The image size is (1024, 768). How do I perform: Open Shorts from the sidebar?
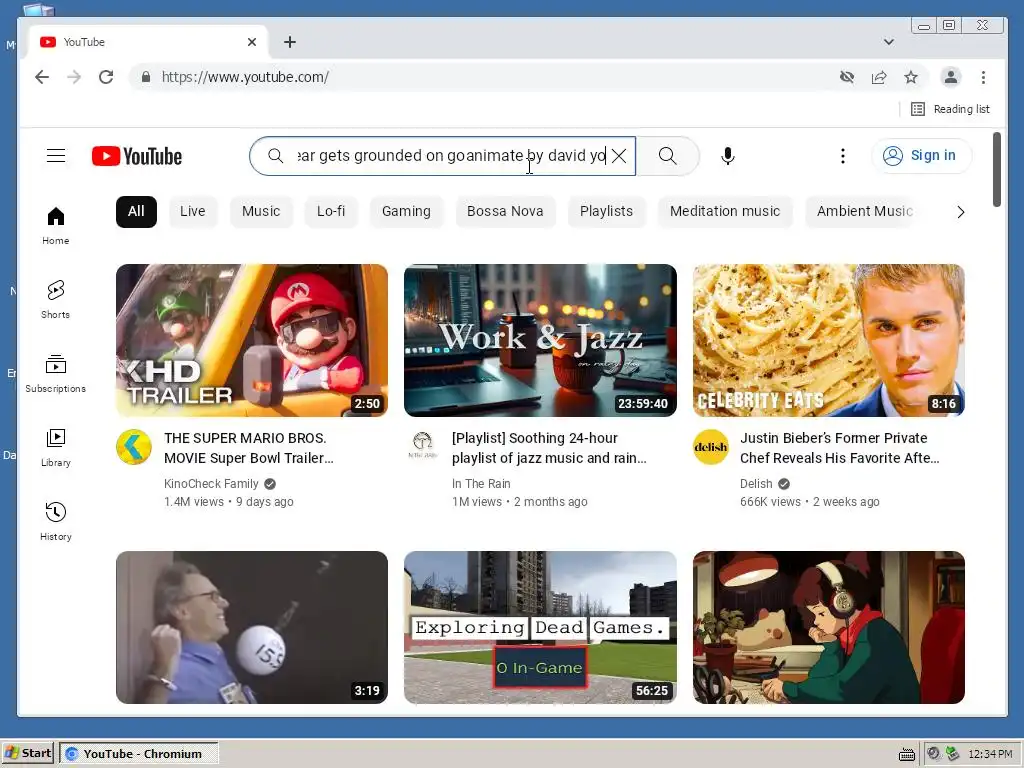click(56, 300)
